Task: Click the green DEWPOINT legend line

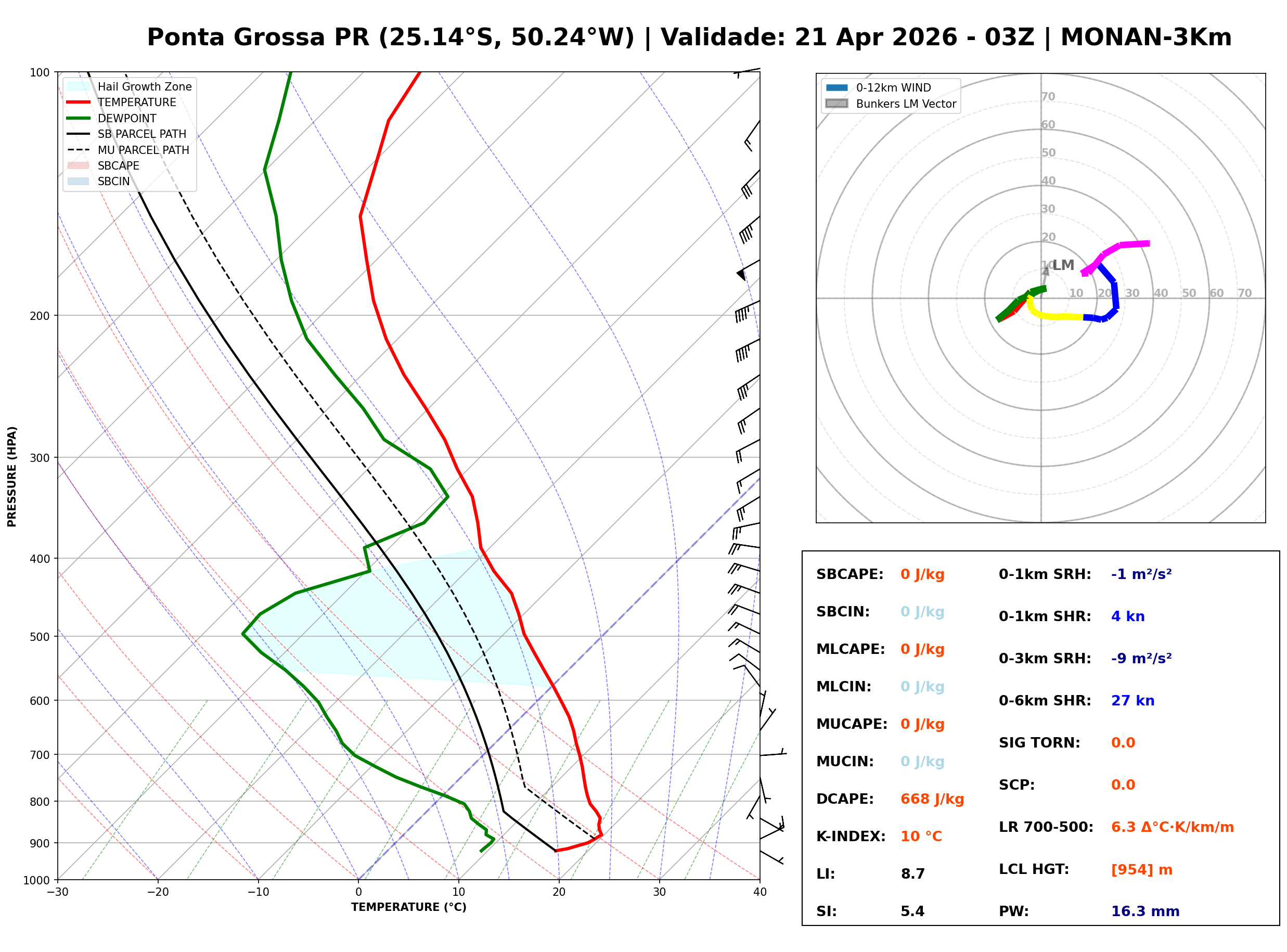Action: point(79,118)
